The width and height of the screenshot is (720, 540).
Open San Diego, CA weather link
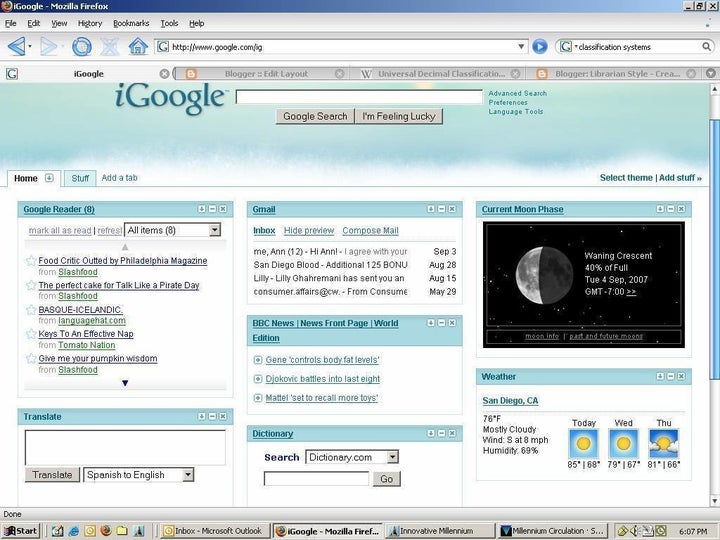click(510, 400)
